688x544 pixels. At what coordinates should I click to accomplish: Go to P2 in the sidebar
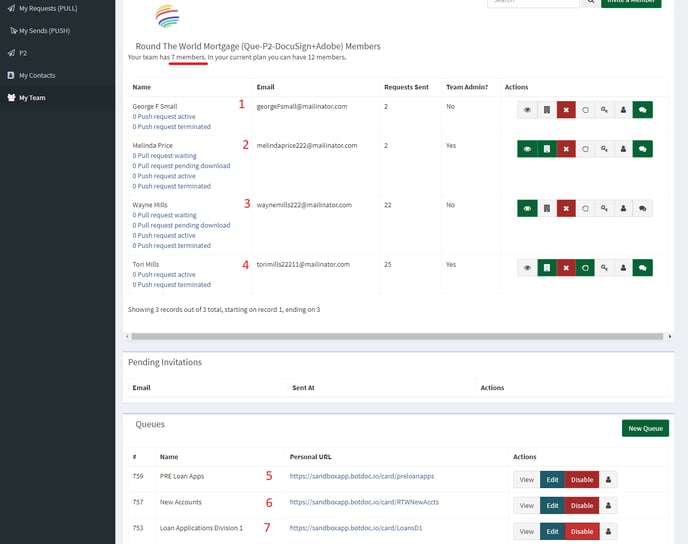click(x=24, y=52)
